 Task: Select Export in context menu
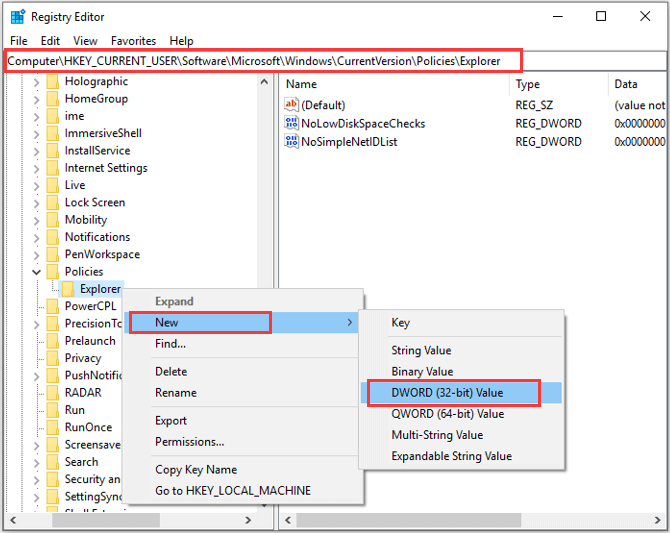tap(241, 421)
